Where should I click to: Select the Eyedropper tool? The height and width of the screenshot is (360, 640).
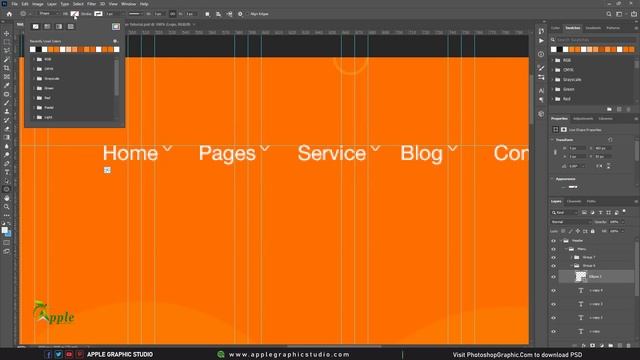[7, 85]
